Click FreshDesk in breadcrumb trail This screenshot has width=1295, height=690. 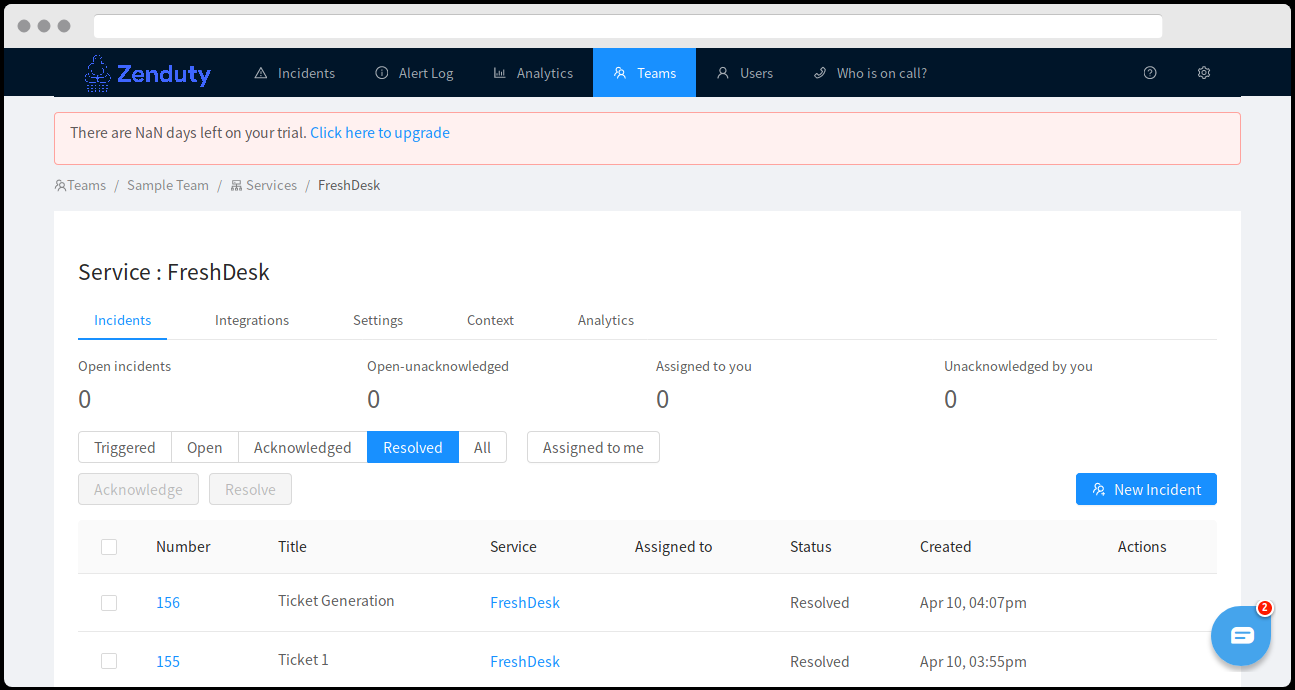[x=349, y=185]
